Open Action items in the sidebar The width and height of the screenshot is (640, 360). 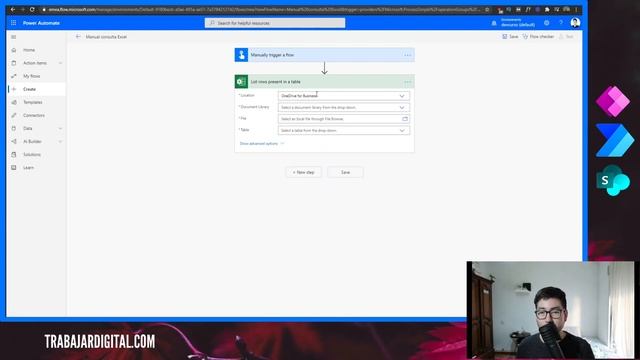coord(35,63)
